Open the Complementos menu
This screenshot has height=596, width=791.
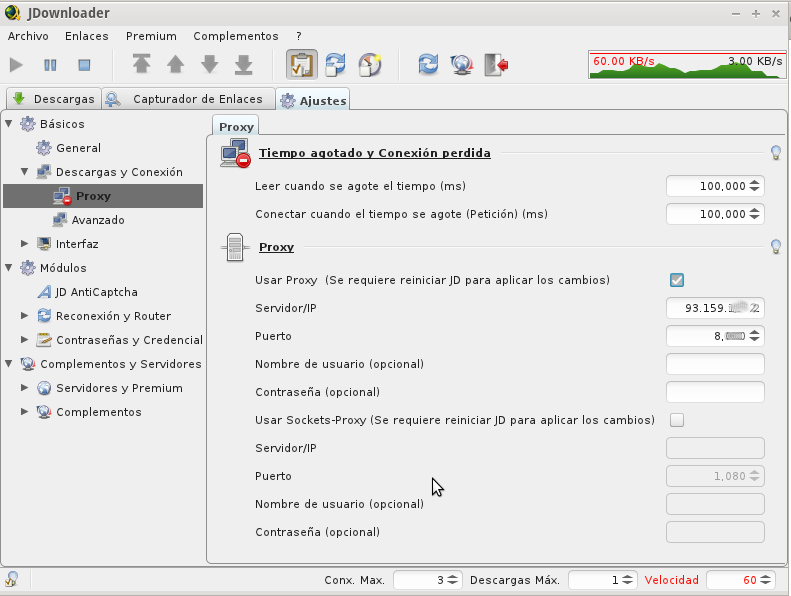pos(236,36)
